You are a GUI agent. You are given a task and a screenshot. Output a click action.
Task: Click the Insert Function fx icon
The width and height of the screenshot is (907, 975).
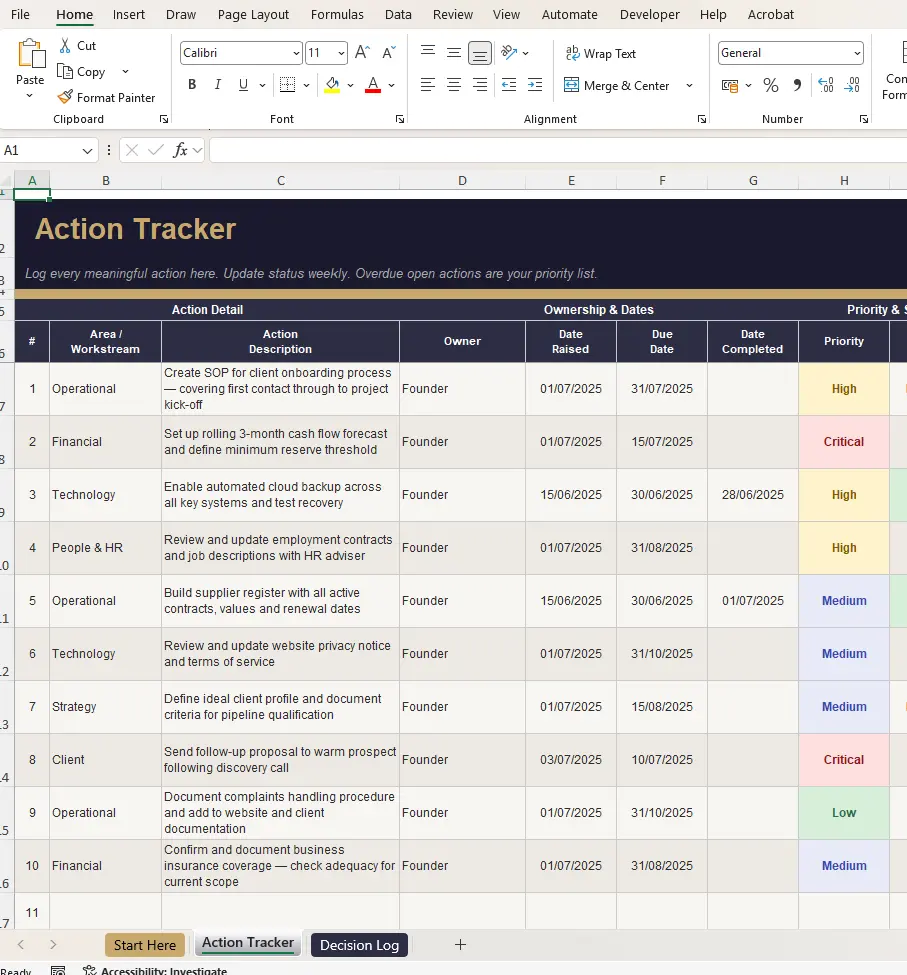pos(180,150)
